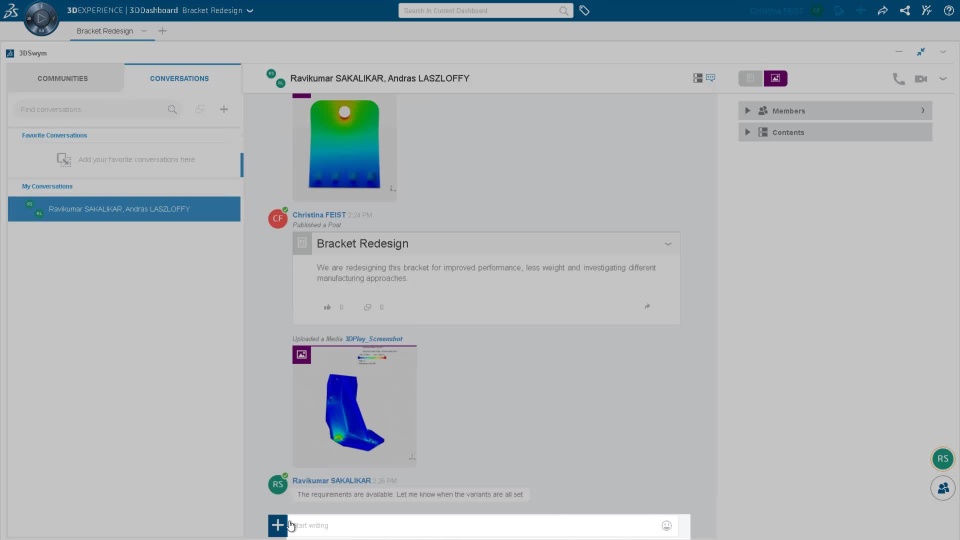Select the Bracket Redesign dashboard tab
The width and height of the screenshot is (960, 540).
click(x=105, y=31)
